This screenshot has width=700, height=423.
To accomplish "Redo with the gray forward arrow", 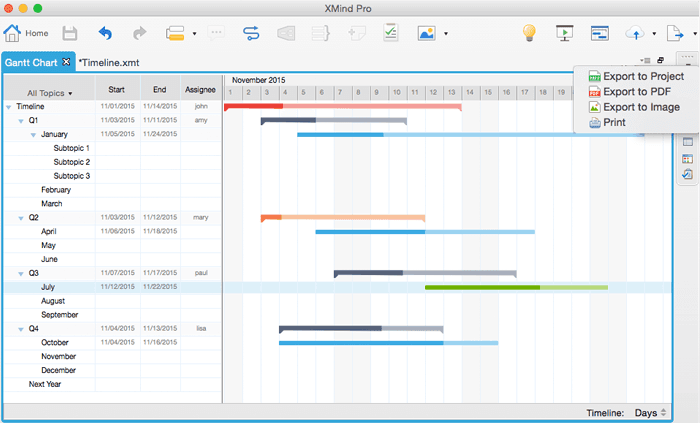I will 140,33.
